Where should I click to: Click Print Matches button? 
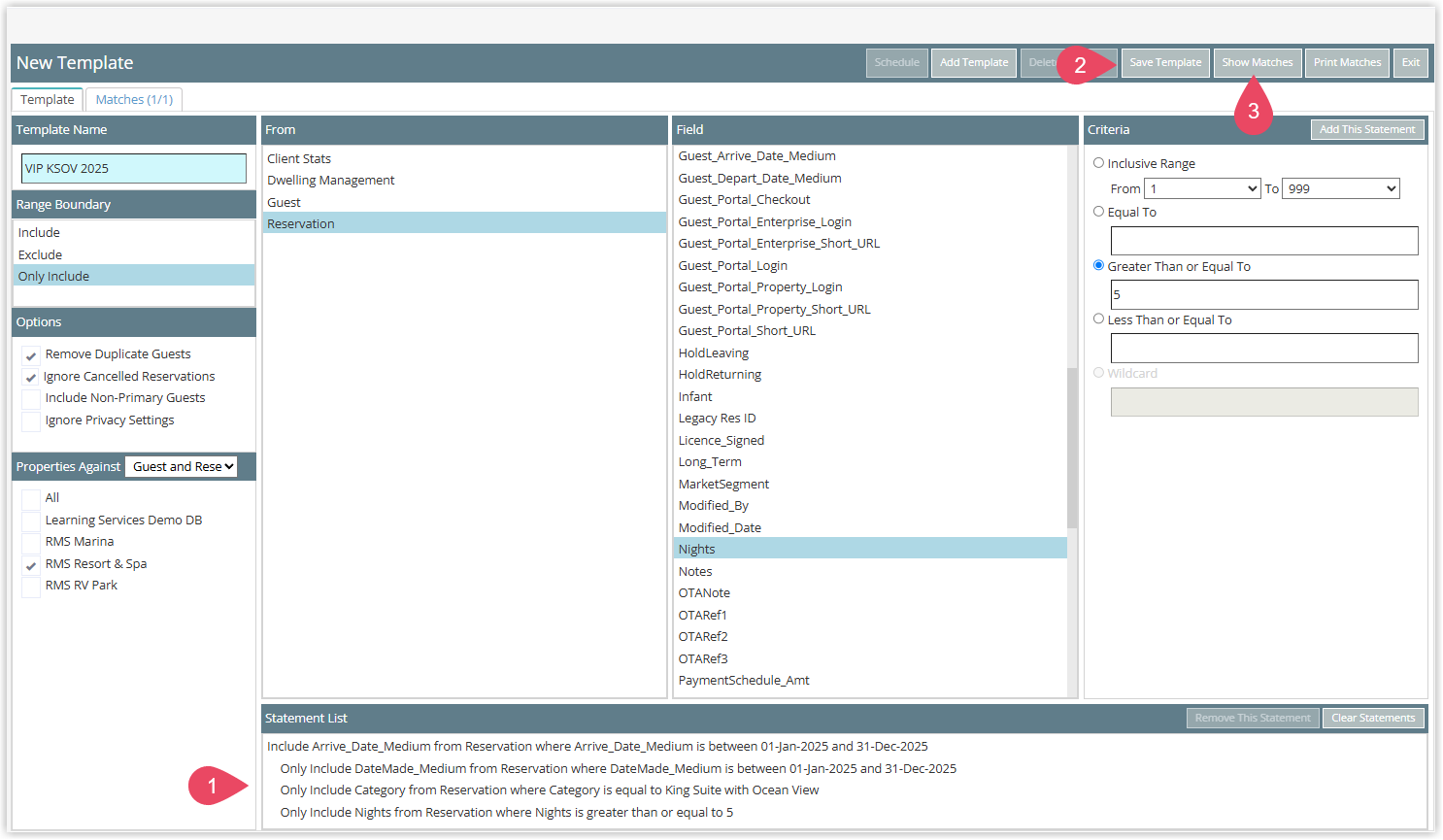pos(1347,63)
